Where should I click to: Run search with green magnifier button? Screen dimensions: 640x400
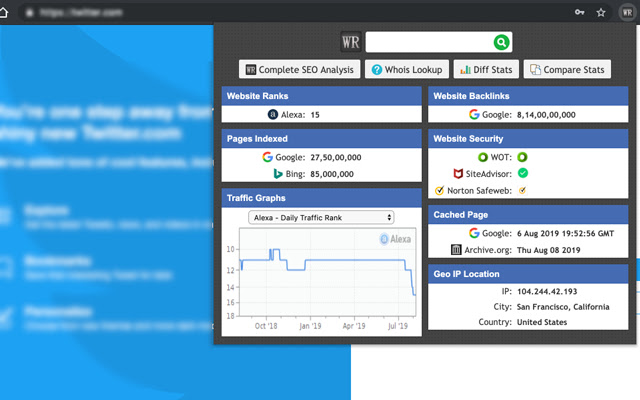pos(502,42)
